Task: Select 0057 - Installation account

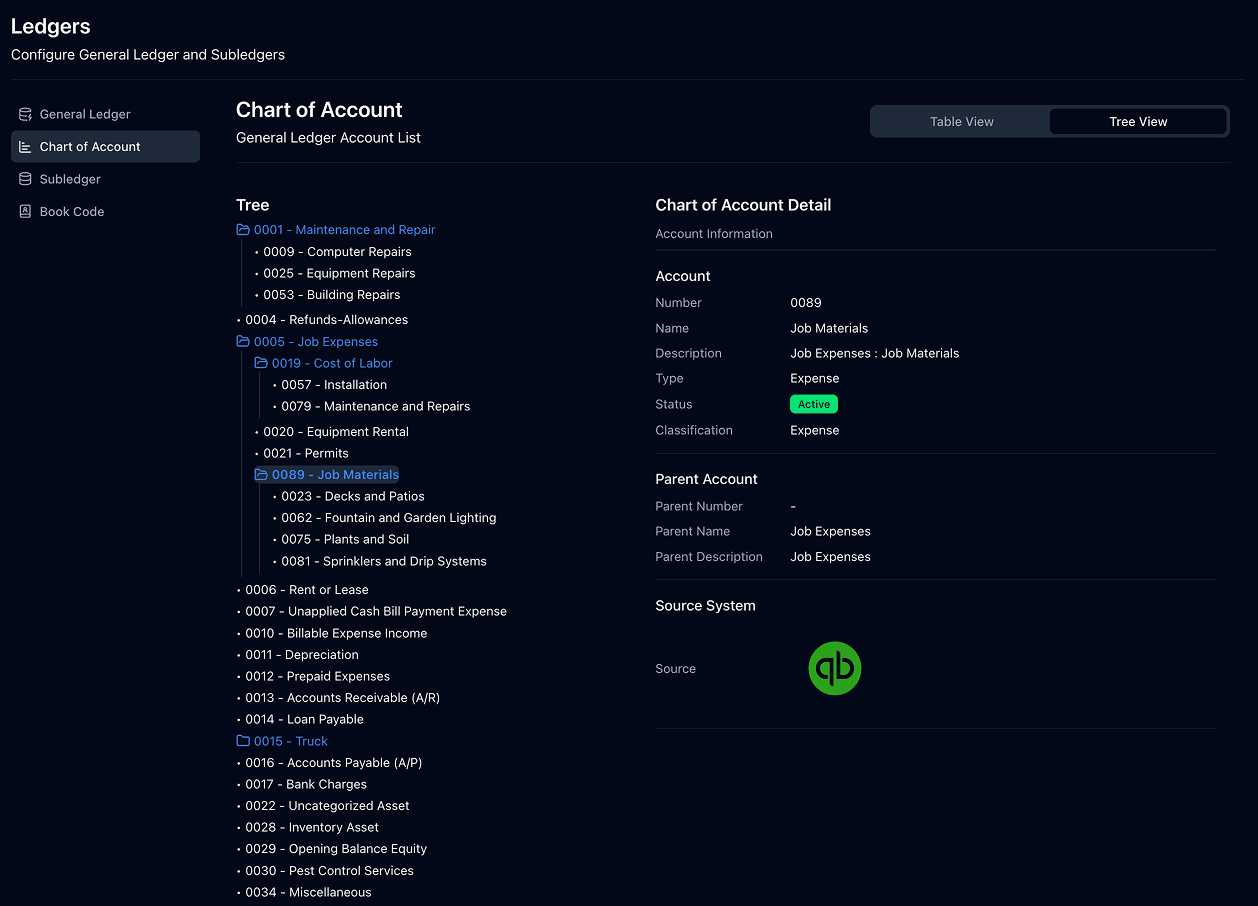Action: coord(334,385)
